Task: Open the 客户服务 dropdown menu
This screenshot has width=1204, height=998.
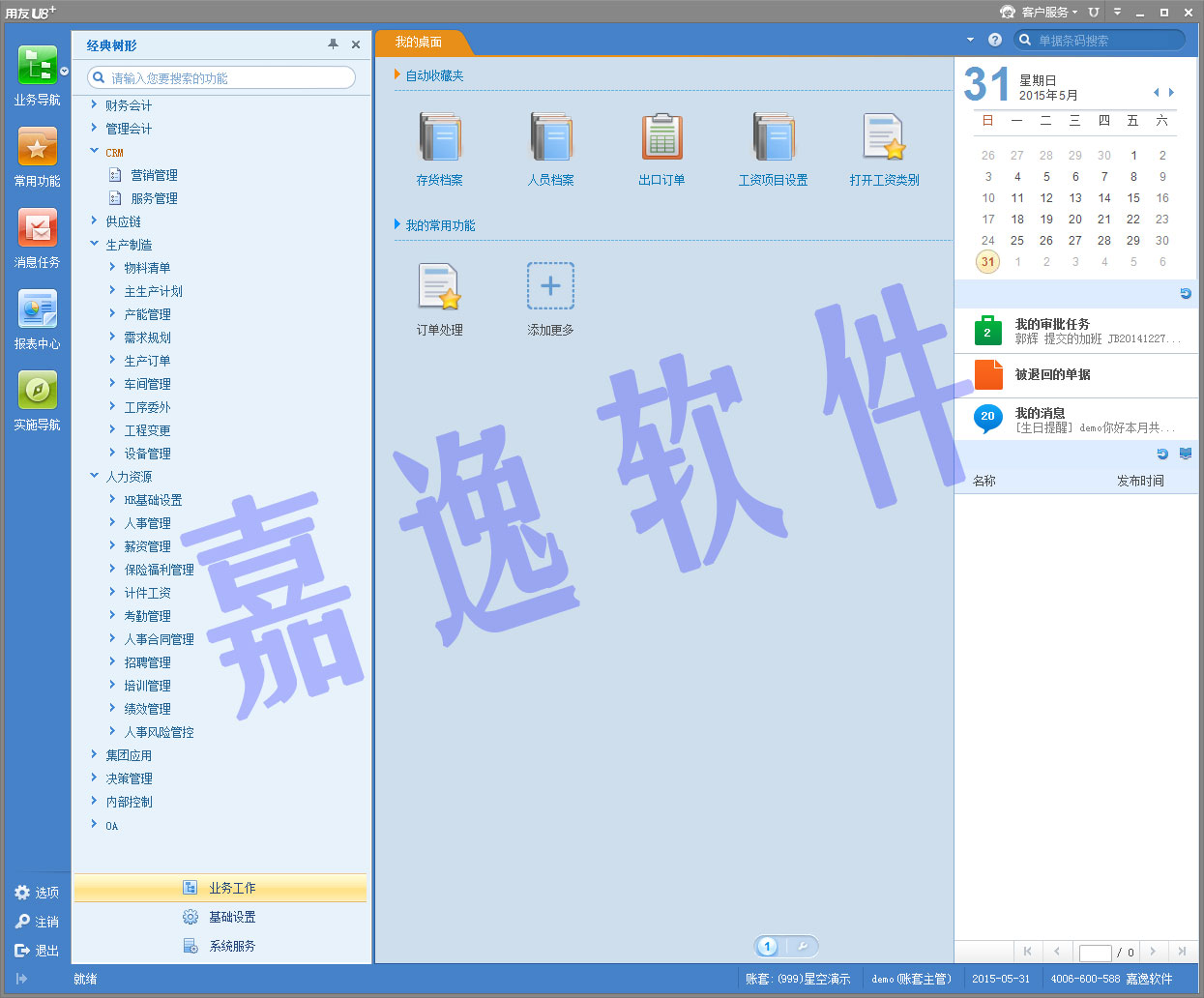Action: [1040, 13]
